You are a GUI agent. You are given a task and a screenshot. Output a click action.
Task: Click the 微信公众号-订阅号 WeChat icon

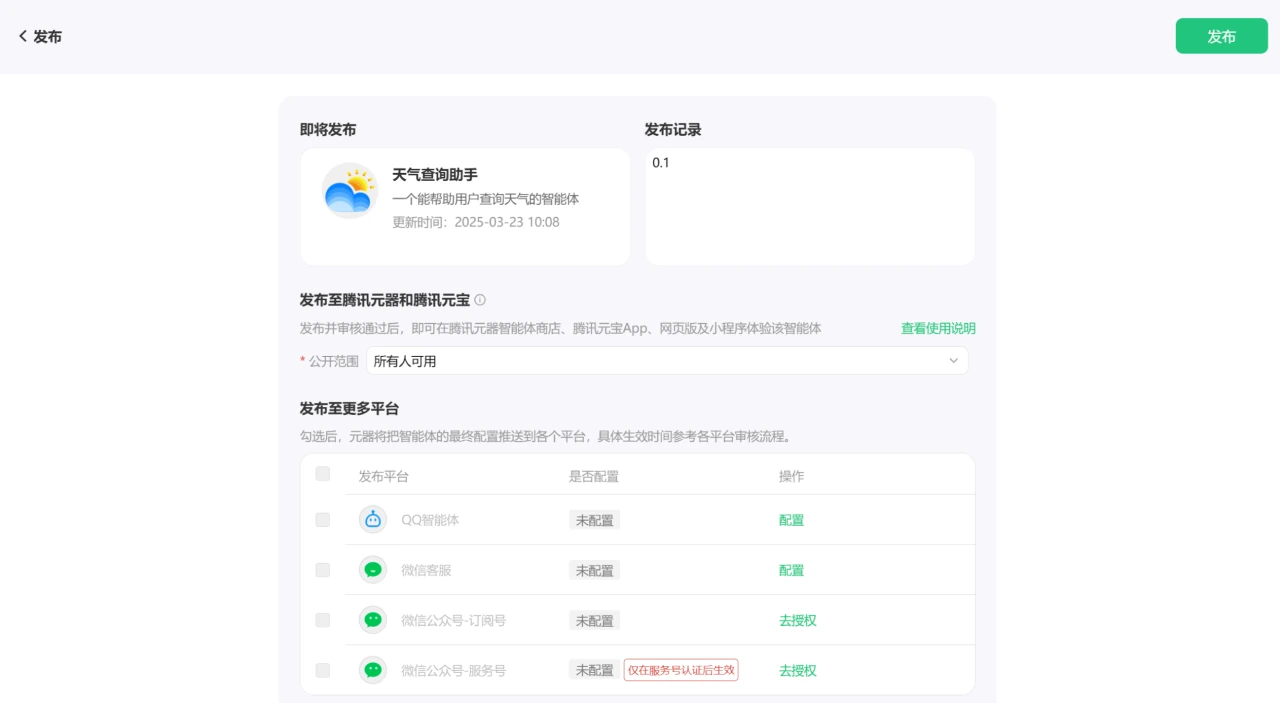[373, 620]
